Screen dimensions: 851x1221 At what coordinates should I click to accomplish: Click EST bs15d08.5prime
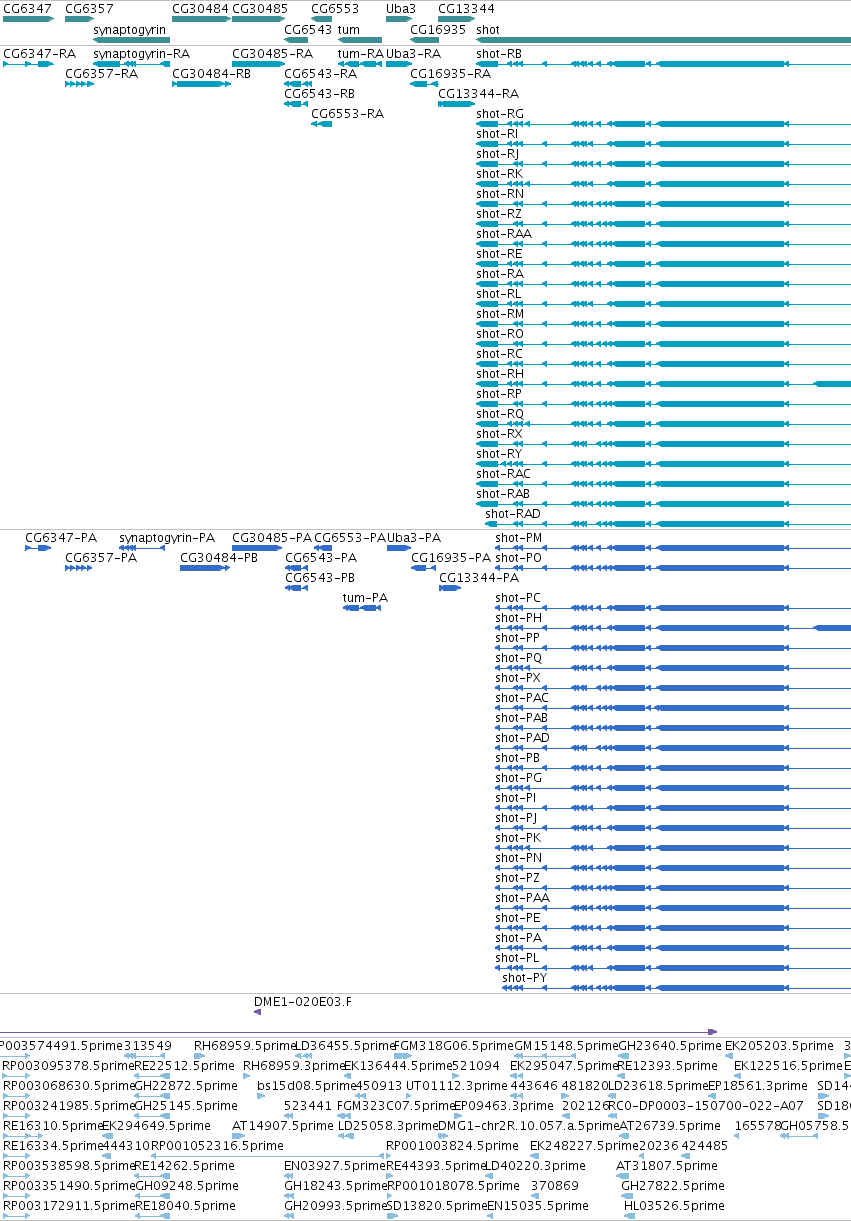pyautogui.click(x=307, y=1085)
